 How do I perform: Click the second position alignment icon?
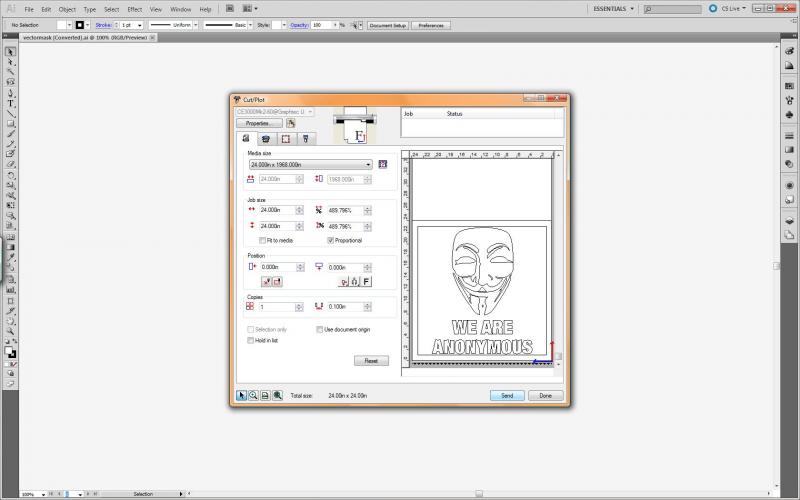(x=277, y=282)
